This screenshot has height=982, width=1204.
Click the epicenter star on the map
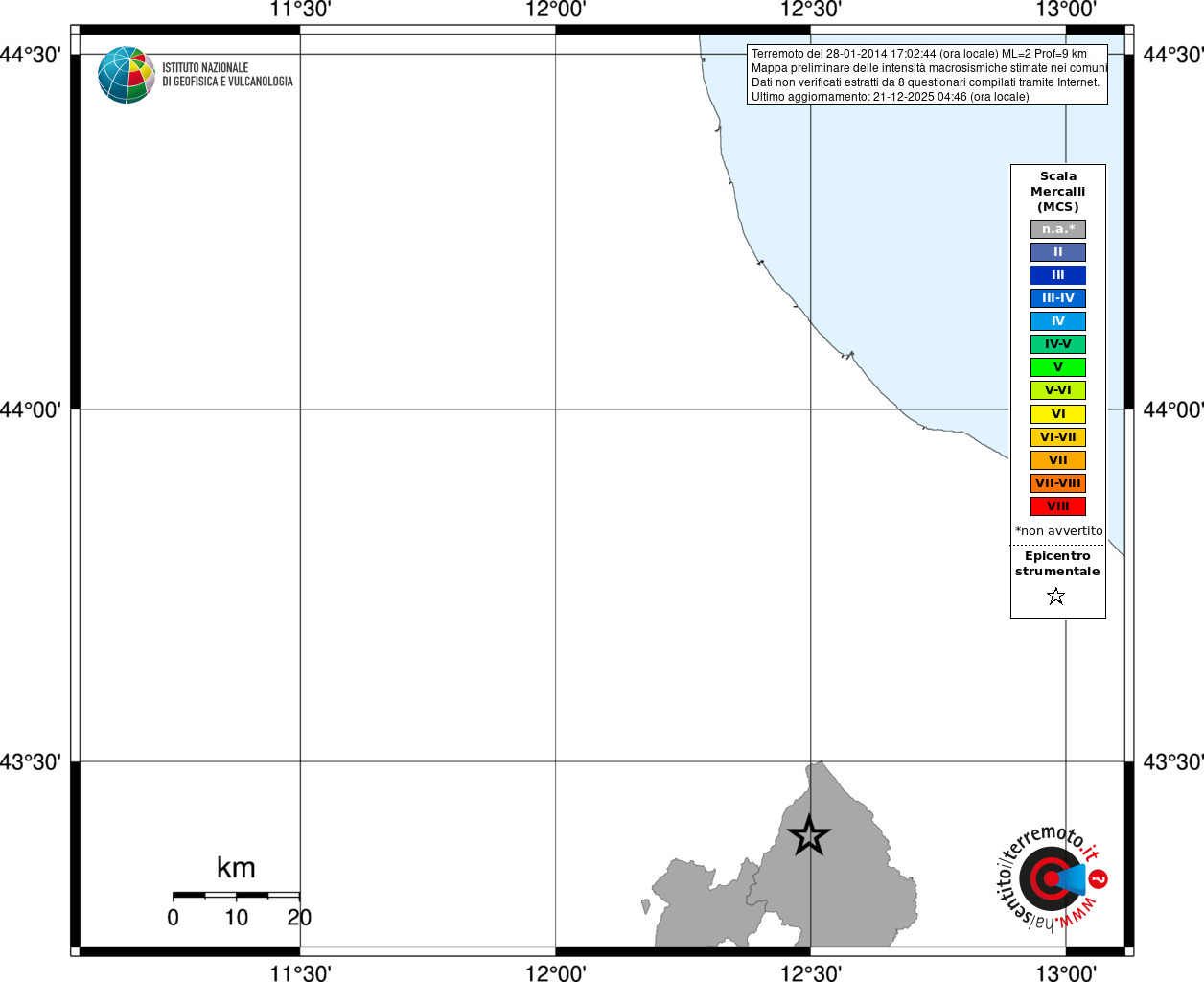point(809,836)
